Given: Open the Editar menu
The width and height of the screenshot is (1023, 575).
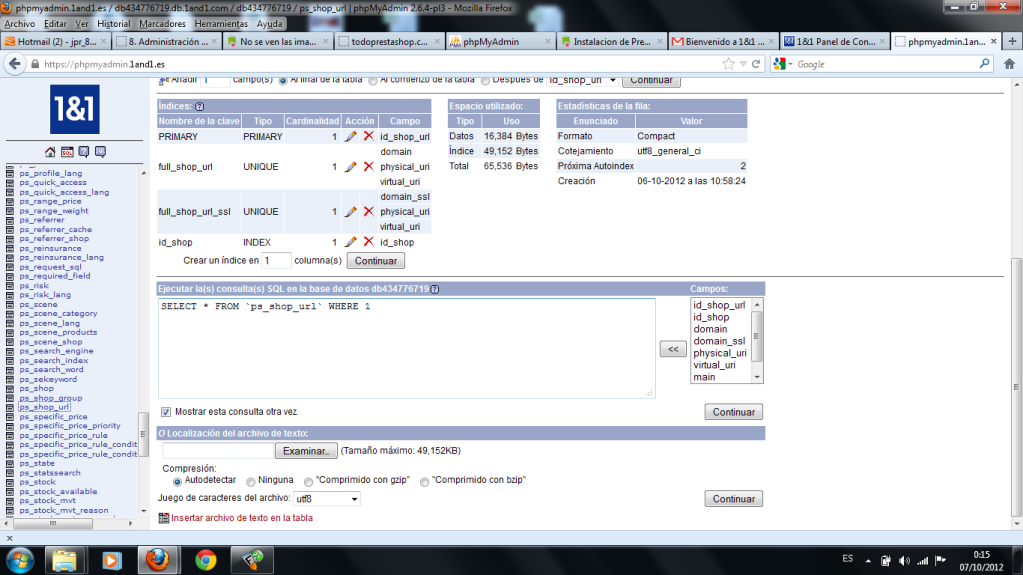Looking at the screenshot, I should pyautogui.click(x=55, y=23).
